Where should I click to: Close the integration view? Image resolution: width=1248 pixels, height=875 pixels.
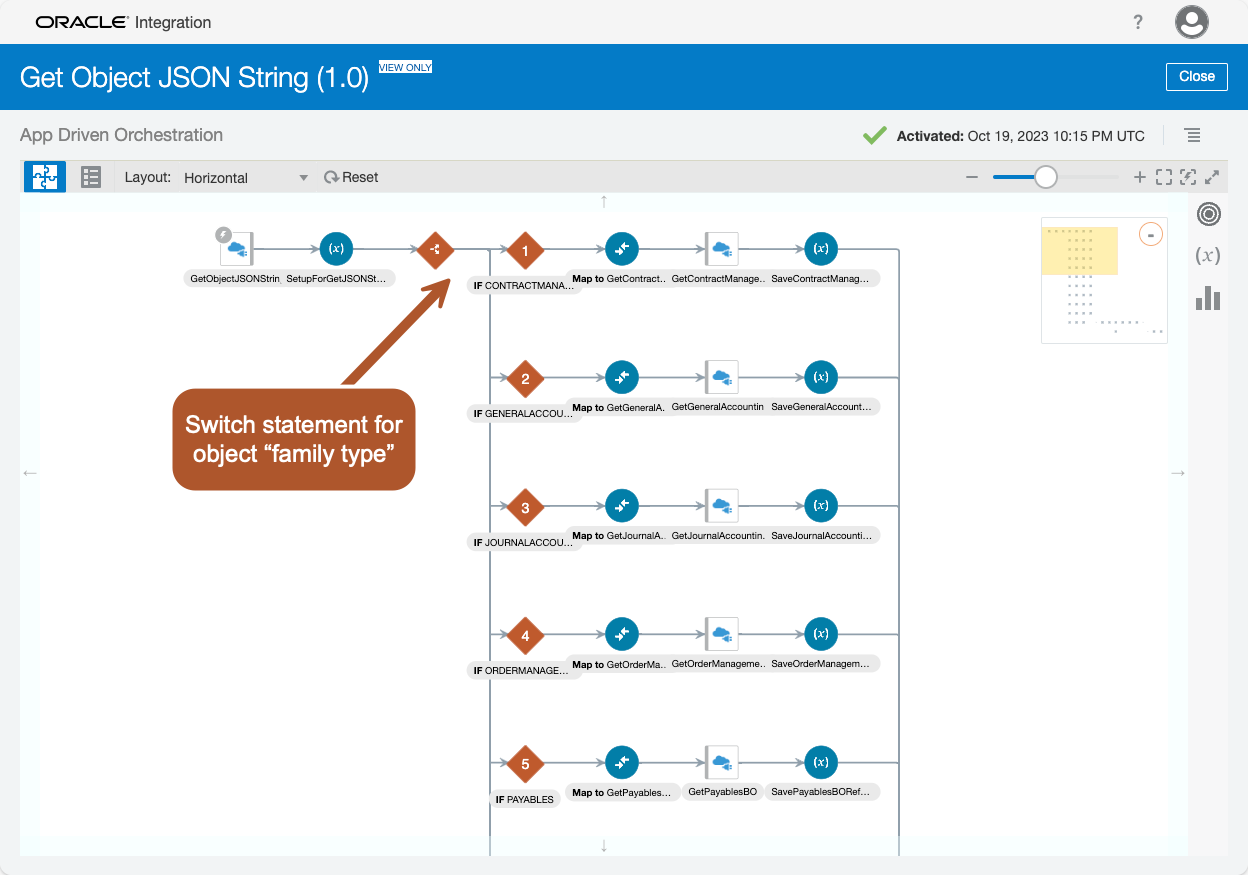click(x=1196, y=76)
